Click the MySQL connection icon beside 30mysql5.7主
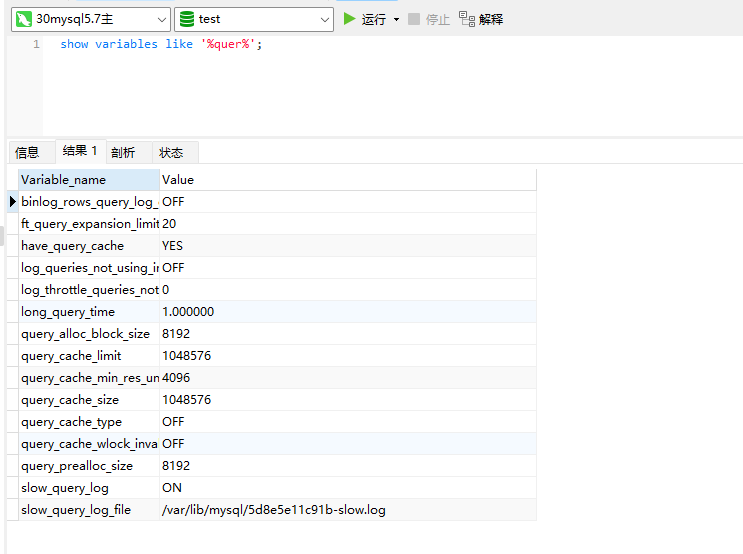This screenshot has height=554, width=743. 23,19
